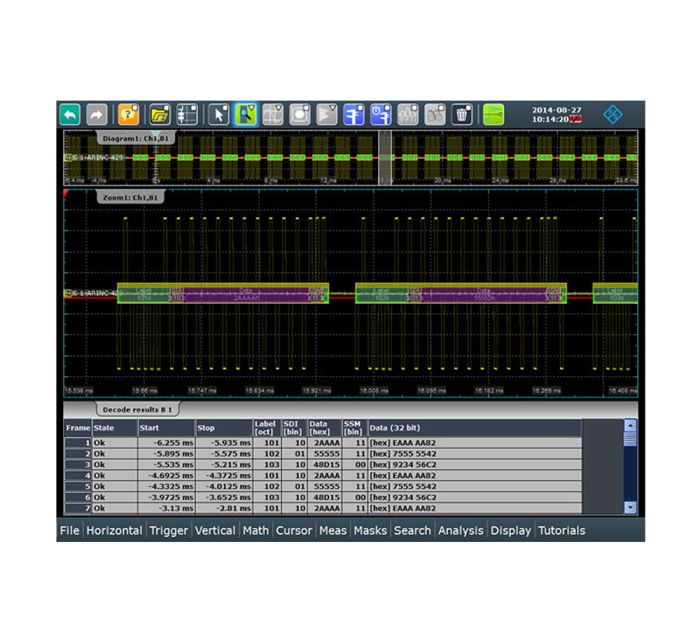This screenshot has height=640, width=700.
Task: Click the gray waveform cursor tool icon
Action: 273,115
